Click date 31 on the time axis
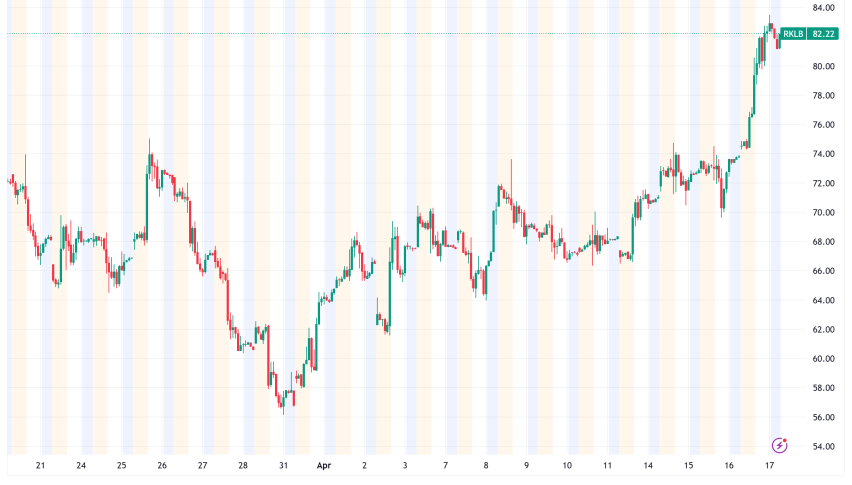Image resolution: width=852 pixels, height=485 pixels. pos(283,466)
